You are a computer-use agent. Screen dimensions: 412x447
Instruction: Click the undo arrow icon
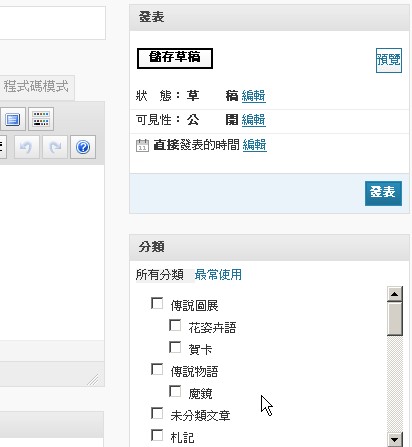[x=26, y=147]
